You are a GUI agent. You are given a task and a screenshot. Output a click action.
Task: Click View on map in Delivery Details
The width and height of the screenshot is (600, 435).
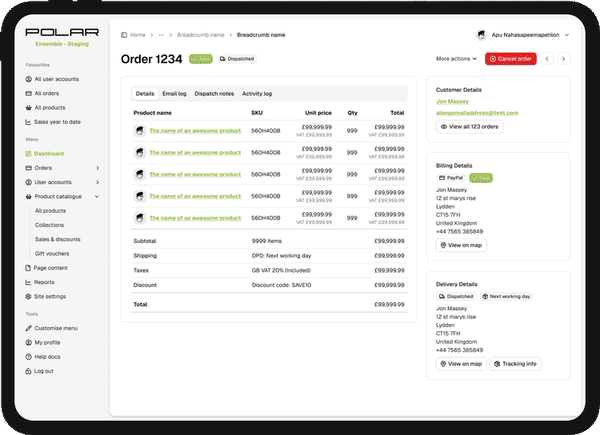pyautogui.click(x=461, y=364)
